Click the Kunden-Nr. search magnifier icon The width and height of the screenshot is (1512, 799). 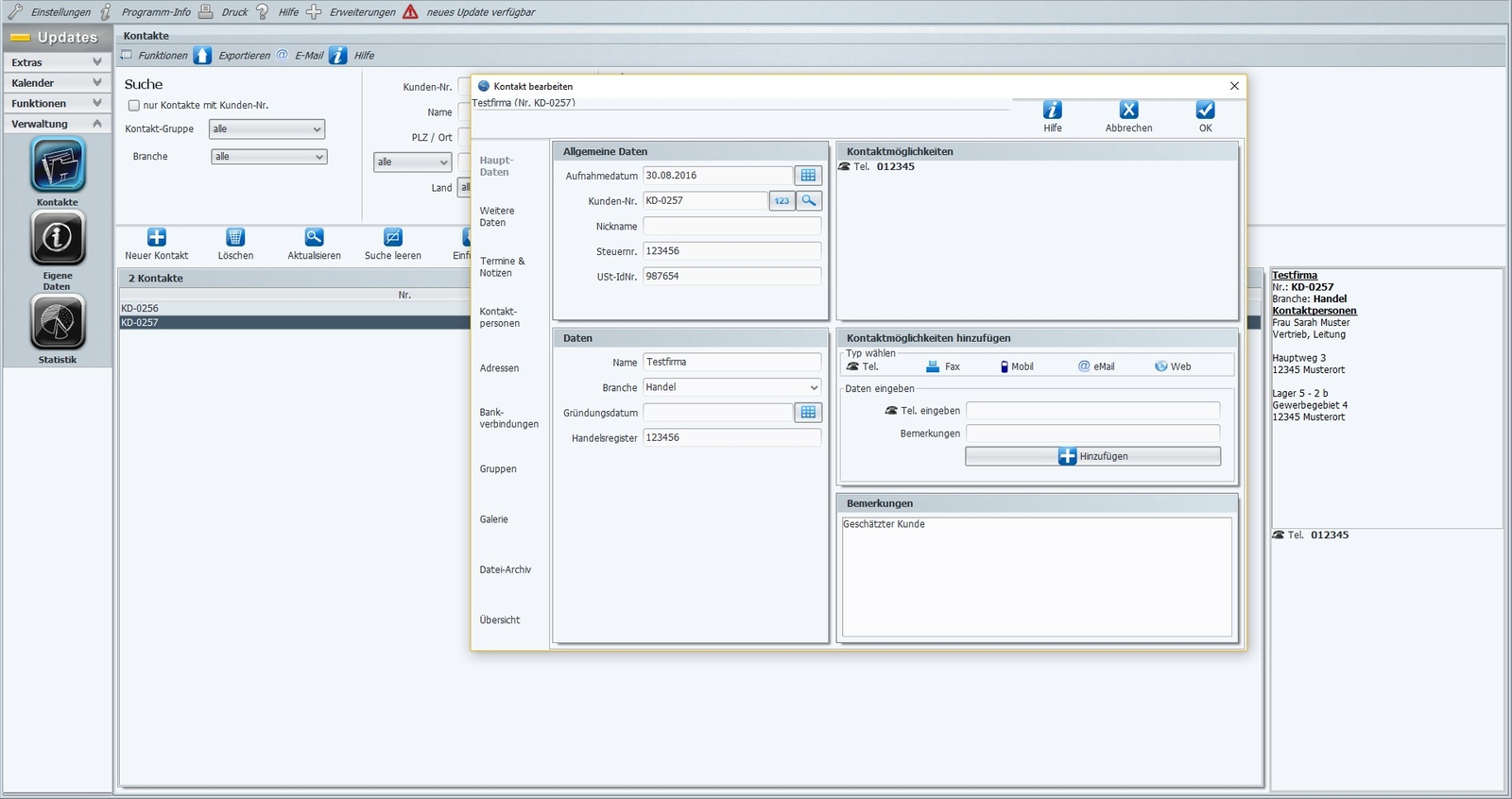[809, 201]
